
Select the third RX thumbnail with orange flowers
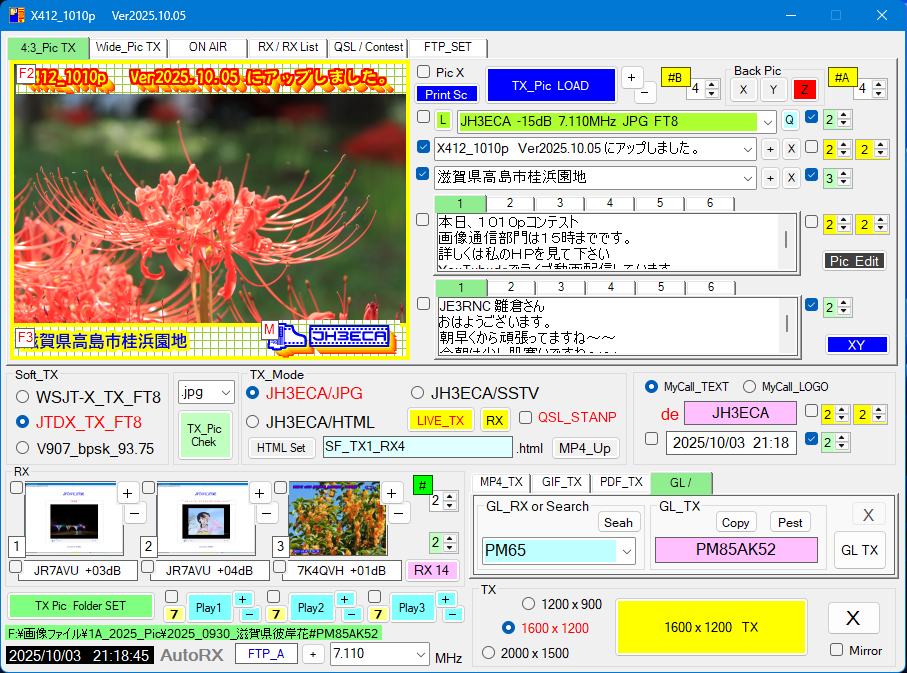pyautogui.click(x=337, y=519)
